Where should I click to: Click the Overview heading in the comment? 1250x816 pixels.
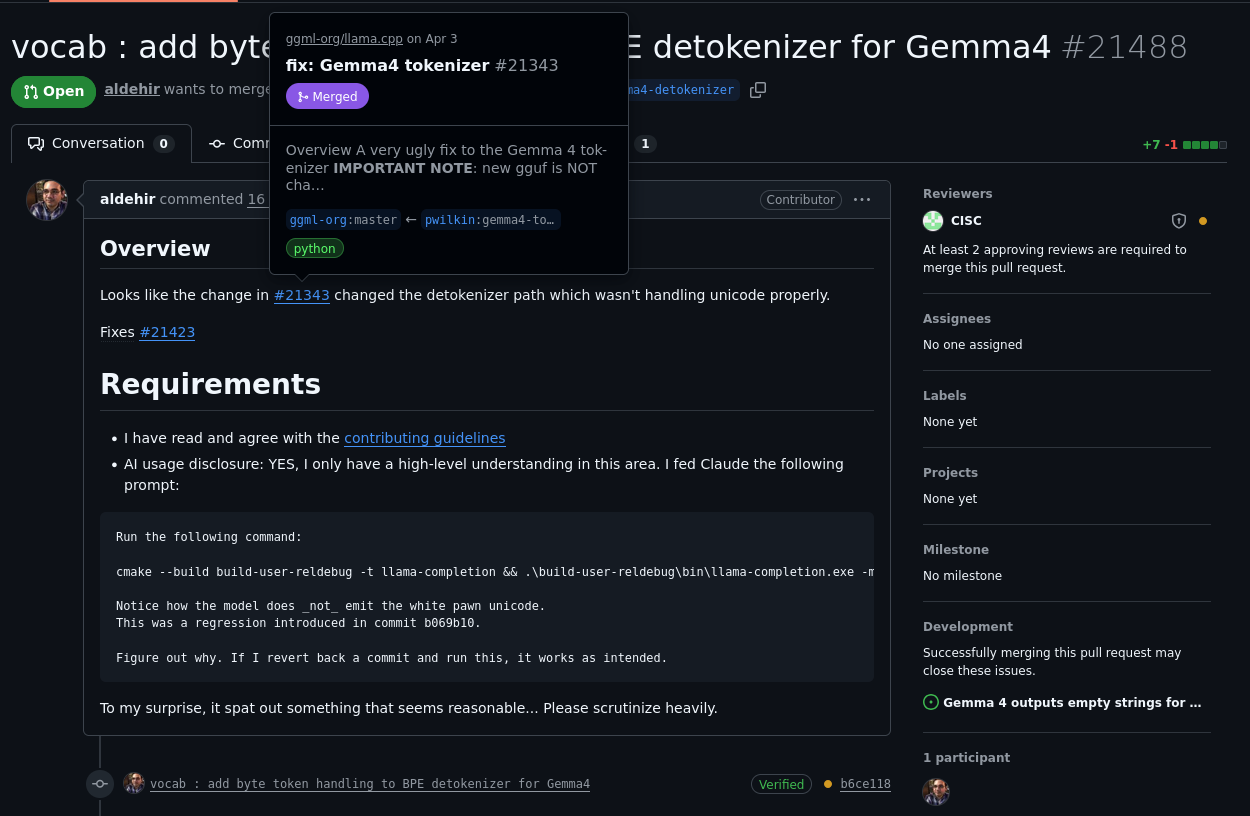point(155,248)
